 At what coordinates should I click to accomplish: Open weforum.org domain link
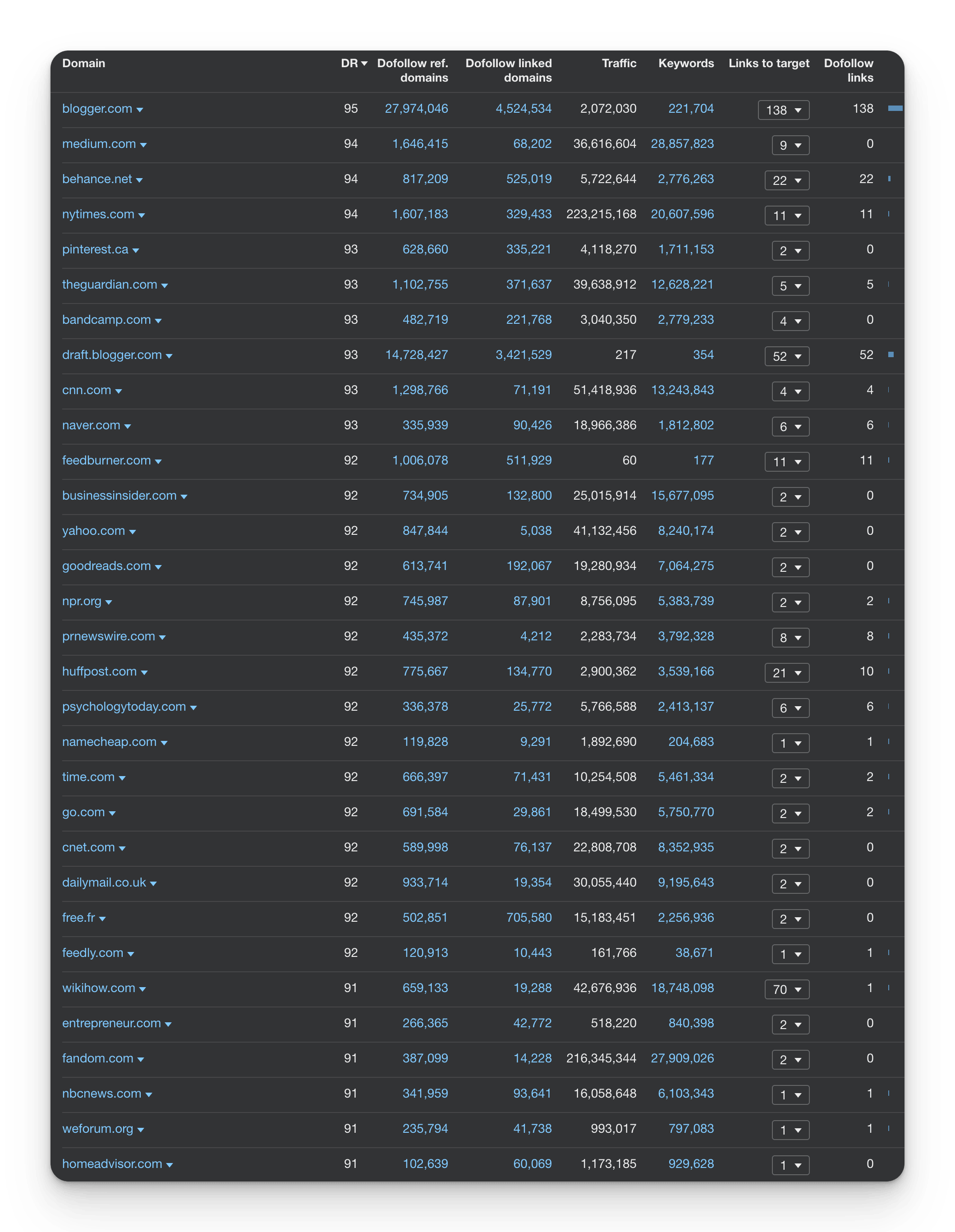[x=97, y=1128]
